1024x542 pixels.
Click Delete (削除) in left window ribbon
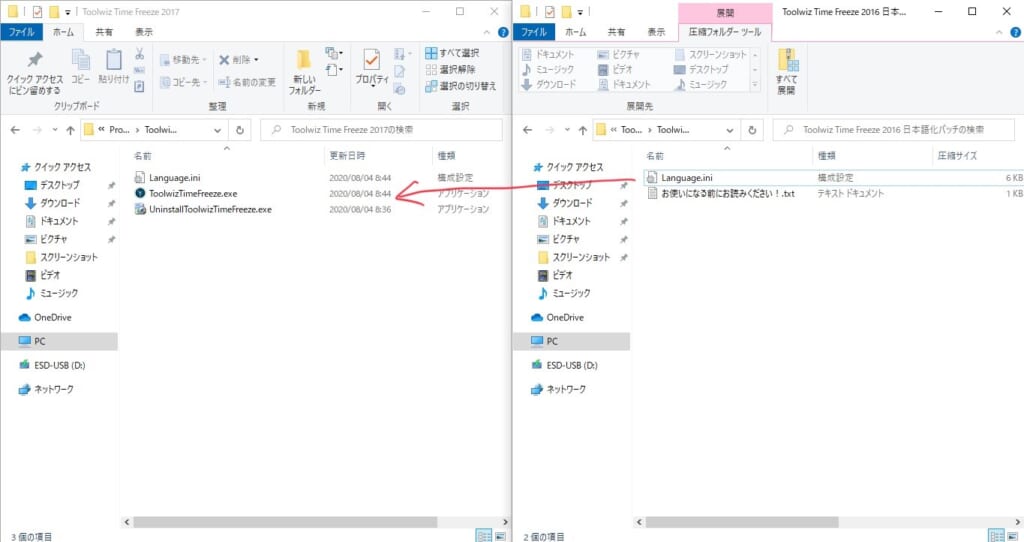238,59
